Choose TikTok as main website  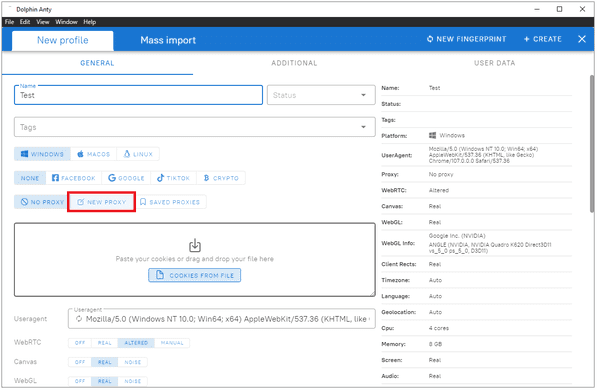(x=174, y=178)
